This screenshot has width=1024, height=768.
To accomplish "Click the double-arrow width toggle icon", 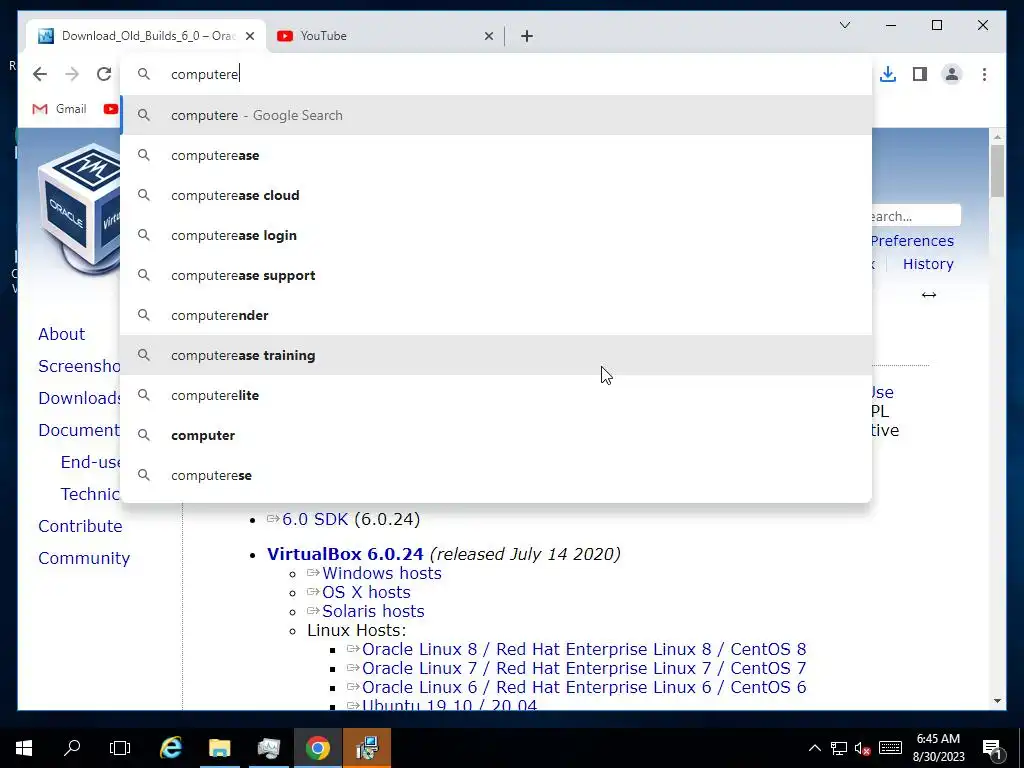I will [929, 295].
